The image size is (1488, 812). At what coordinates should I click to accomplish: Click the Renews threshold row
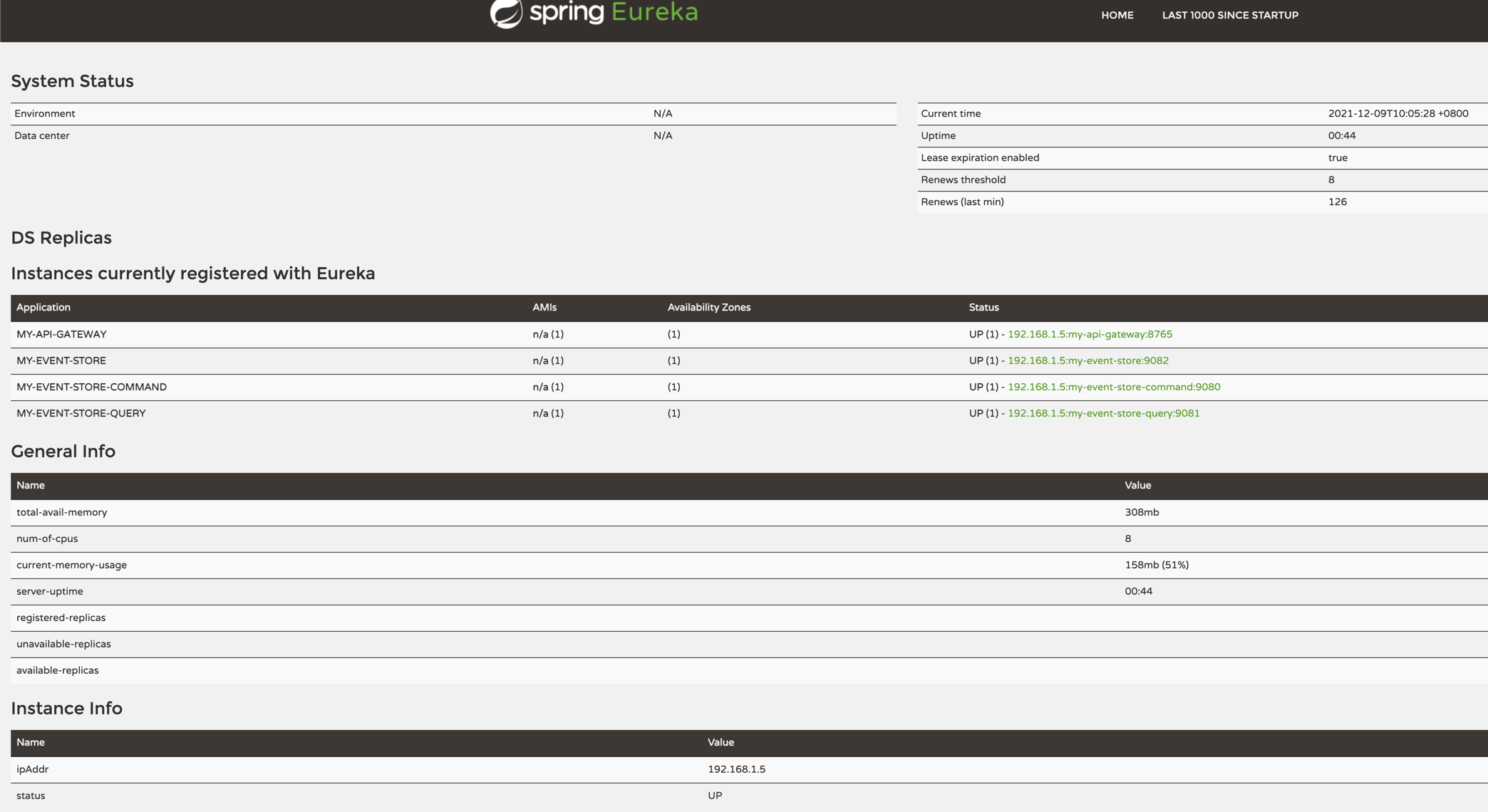point(963,180)
